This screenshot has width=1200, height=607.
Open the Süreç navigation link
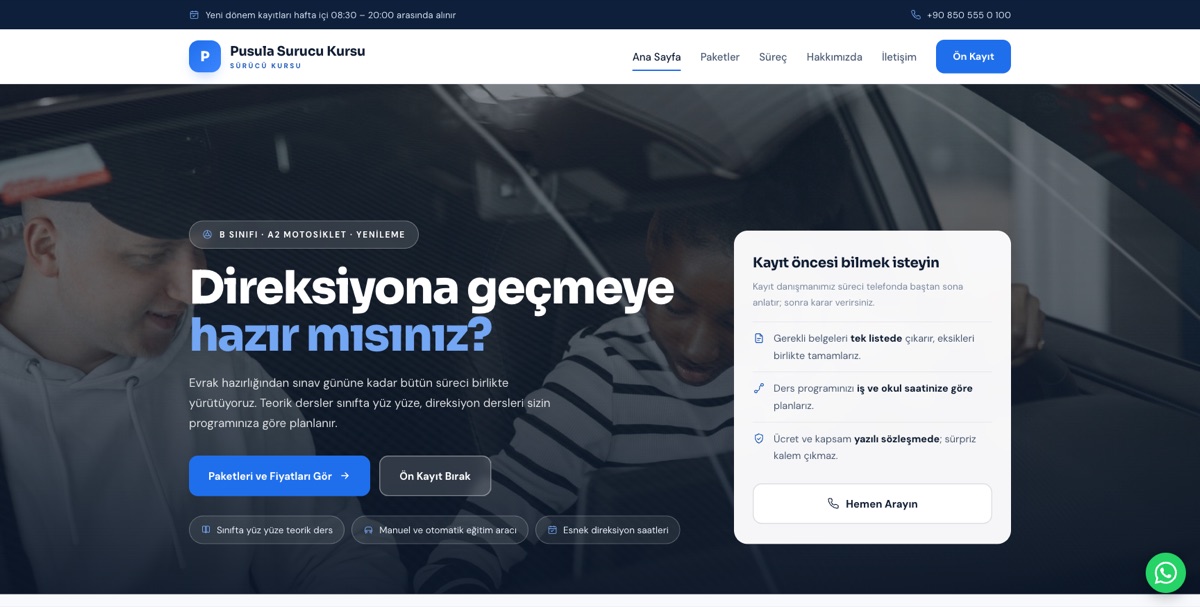coord(773,57)
